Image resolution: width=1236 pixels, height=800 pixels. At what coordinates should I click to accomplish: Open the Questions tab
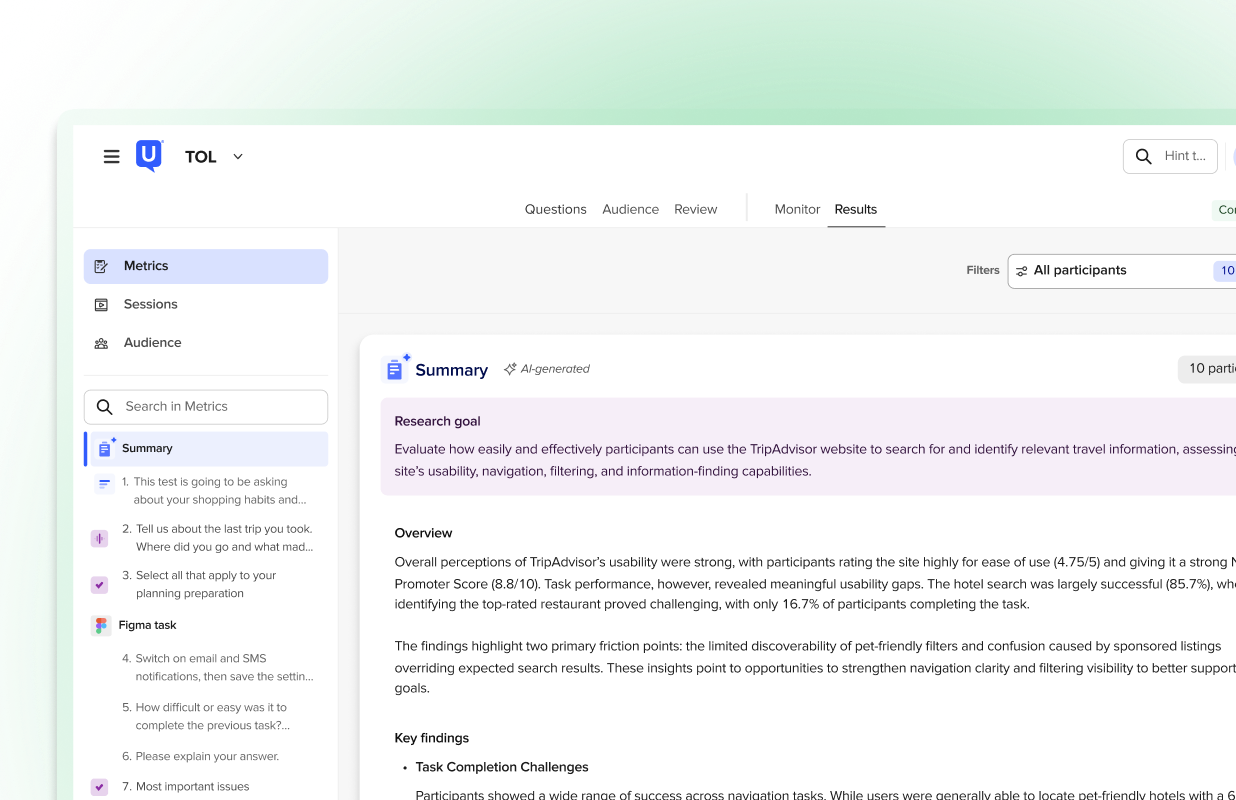tap(555, 210)
